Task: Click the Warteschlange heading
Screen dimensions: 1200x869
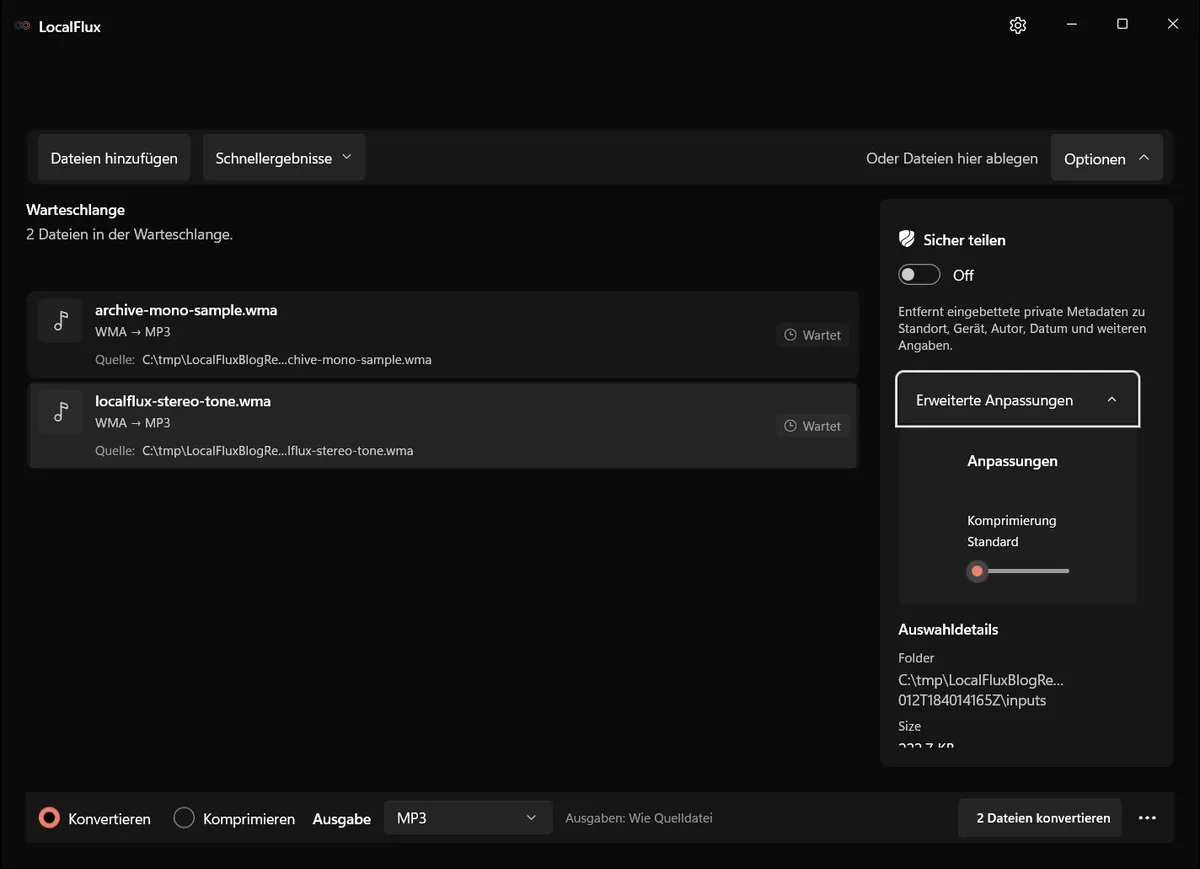Action: [76, 210]
